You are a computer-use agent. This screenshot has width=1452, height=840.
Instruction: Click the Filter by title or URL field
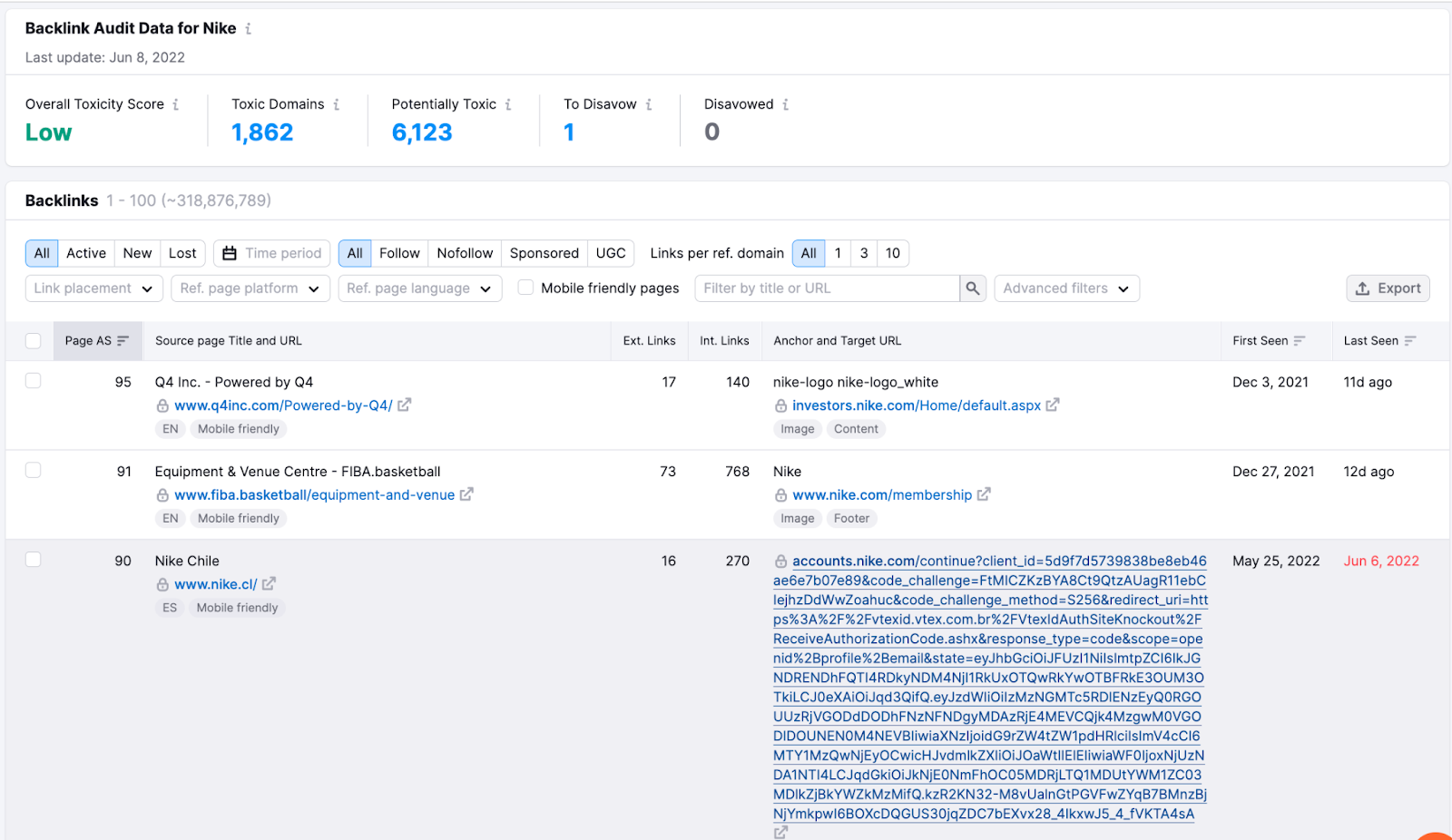click(828, 288)
